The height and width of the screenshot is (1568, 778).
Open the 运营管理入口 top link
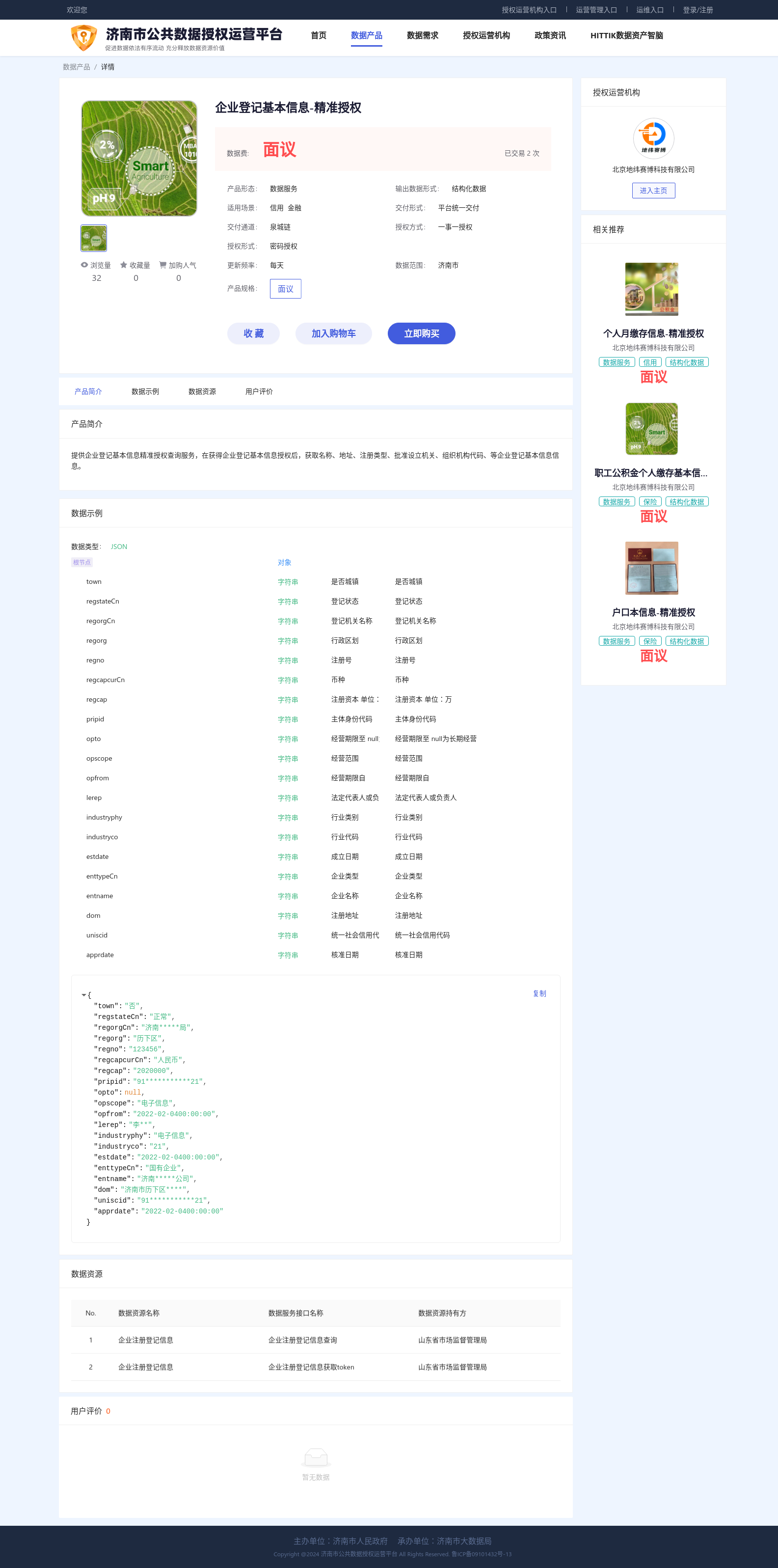point(596,10)
